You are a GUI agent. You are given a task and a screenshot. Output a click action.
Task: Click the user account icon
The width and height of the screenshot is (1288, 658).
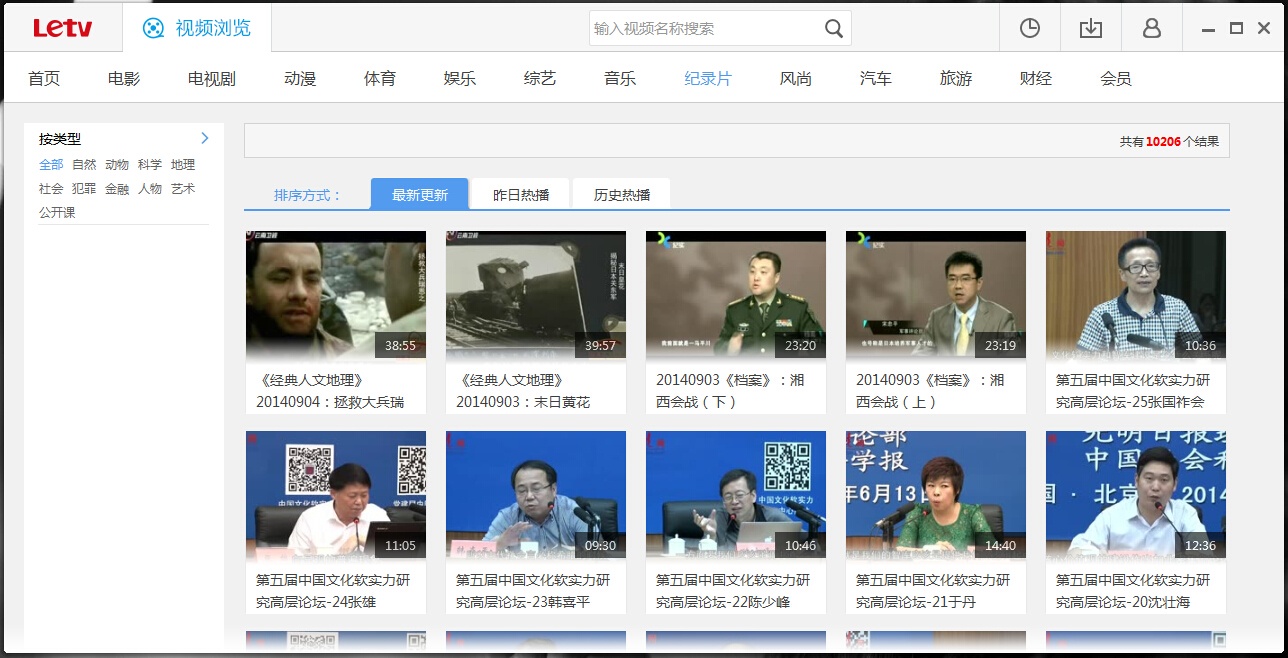coord(1151,28)
